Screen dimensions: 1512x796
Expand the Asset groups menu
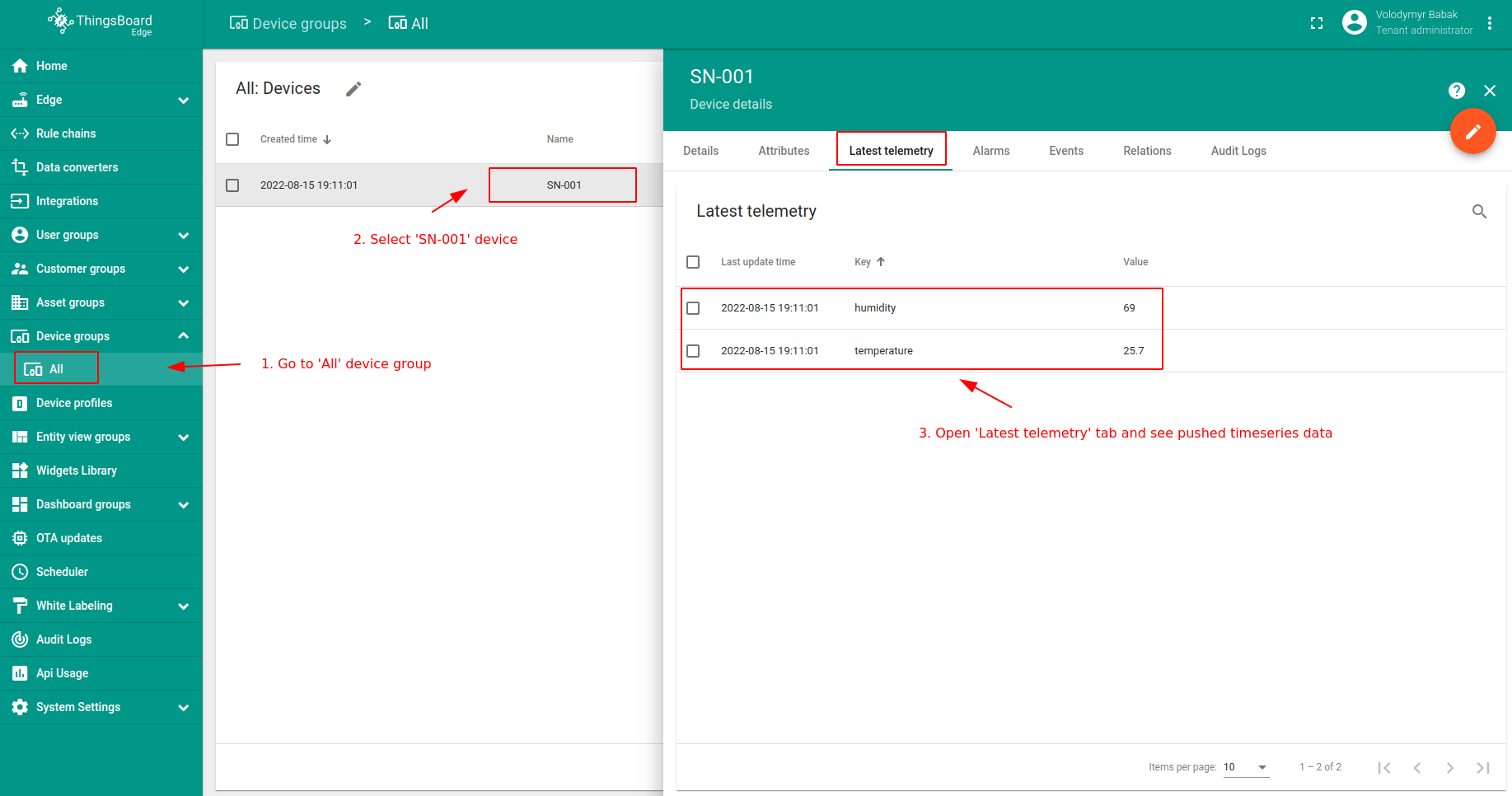(183, 302)
